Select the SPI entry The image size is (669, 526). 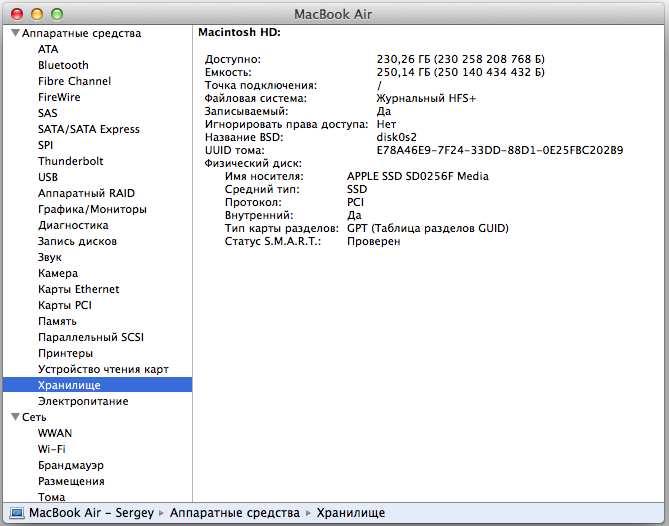[x=45, y=145]
